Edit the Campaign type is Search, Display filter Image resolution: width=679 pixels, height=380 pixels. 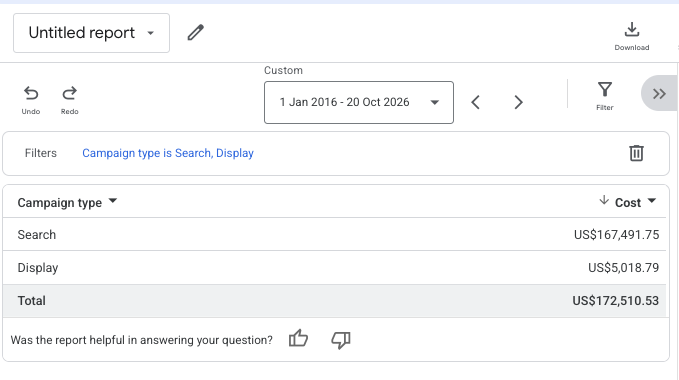coord(168,153)
